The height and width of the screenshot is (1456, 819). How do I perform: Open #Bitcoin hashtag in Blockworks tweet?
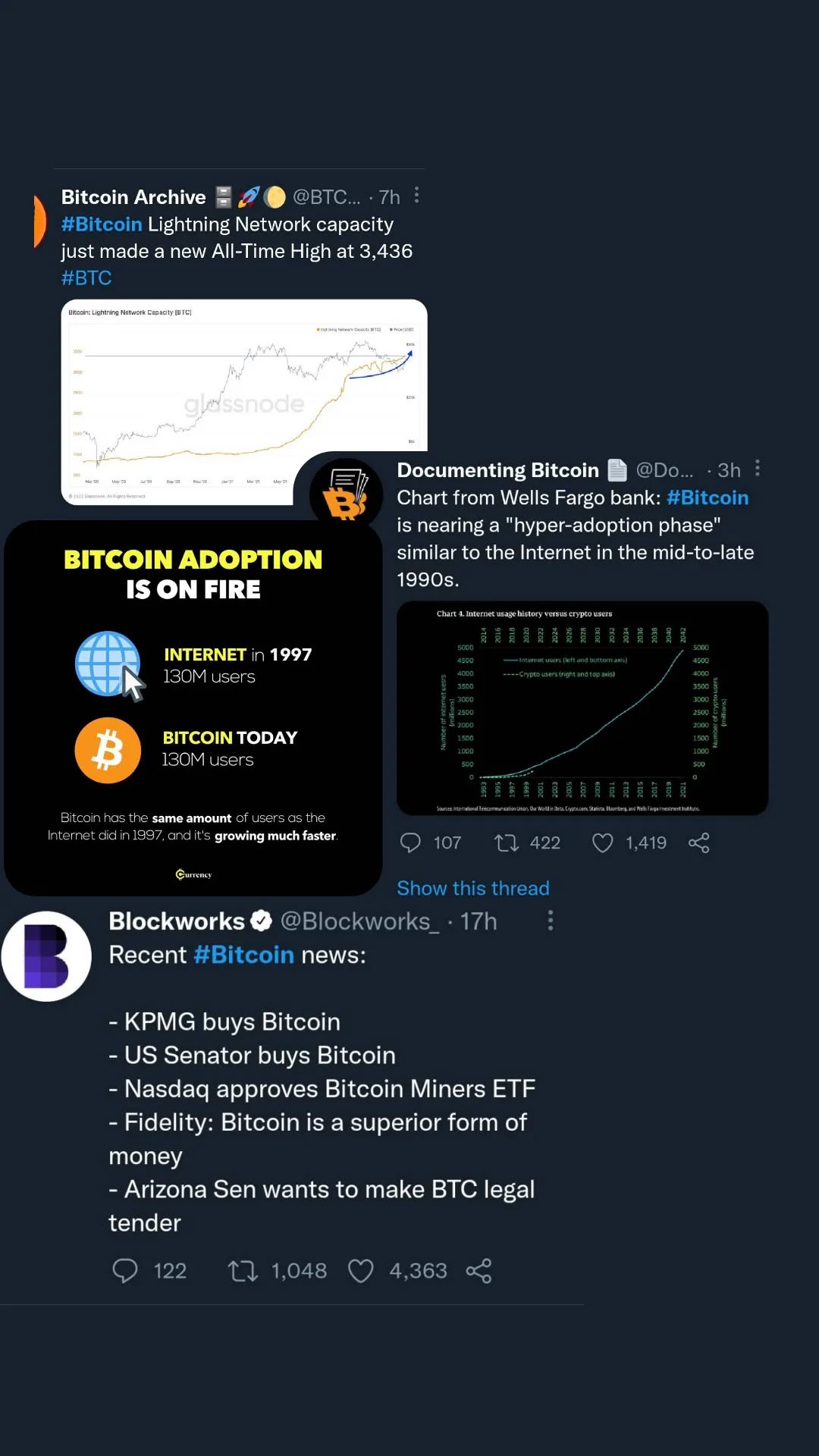243,955
